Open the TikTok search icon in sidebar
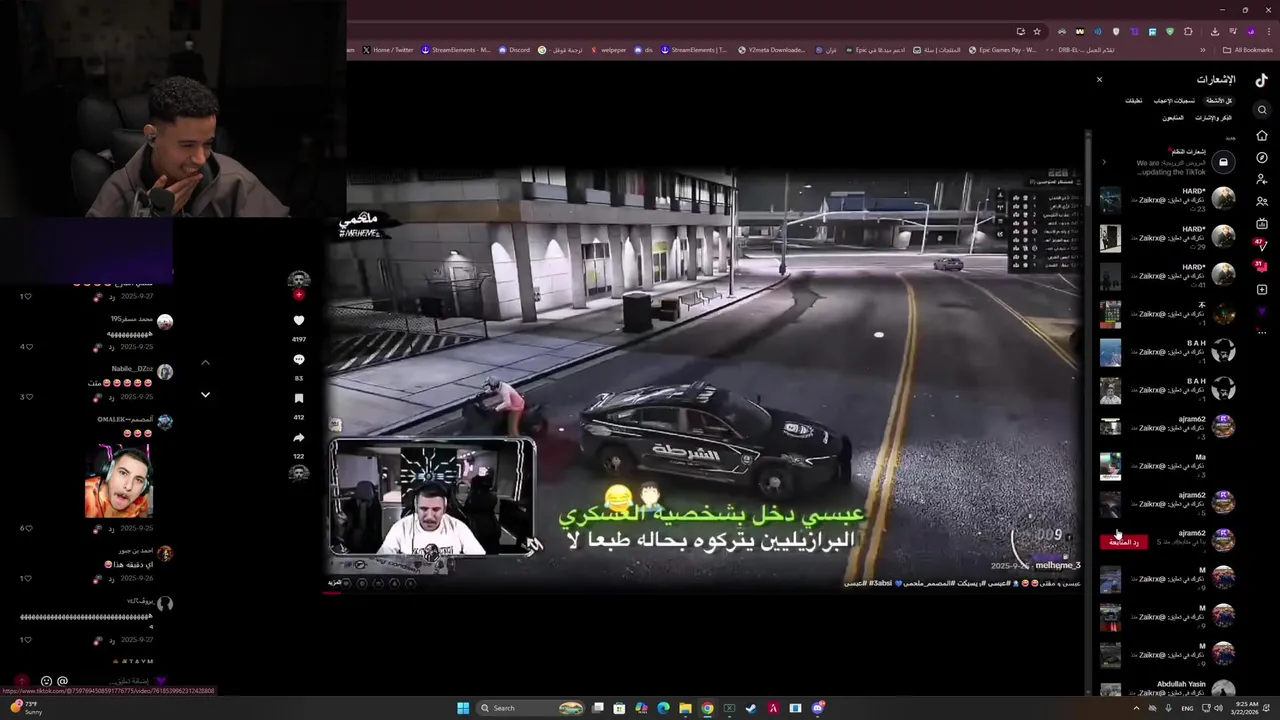The width and height of the screenshot is (1280, 720). [1262, 110]
